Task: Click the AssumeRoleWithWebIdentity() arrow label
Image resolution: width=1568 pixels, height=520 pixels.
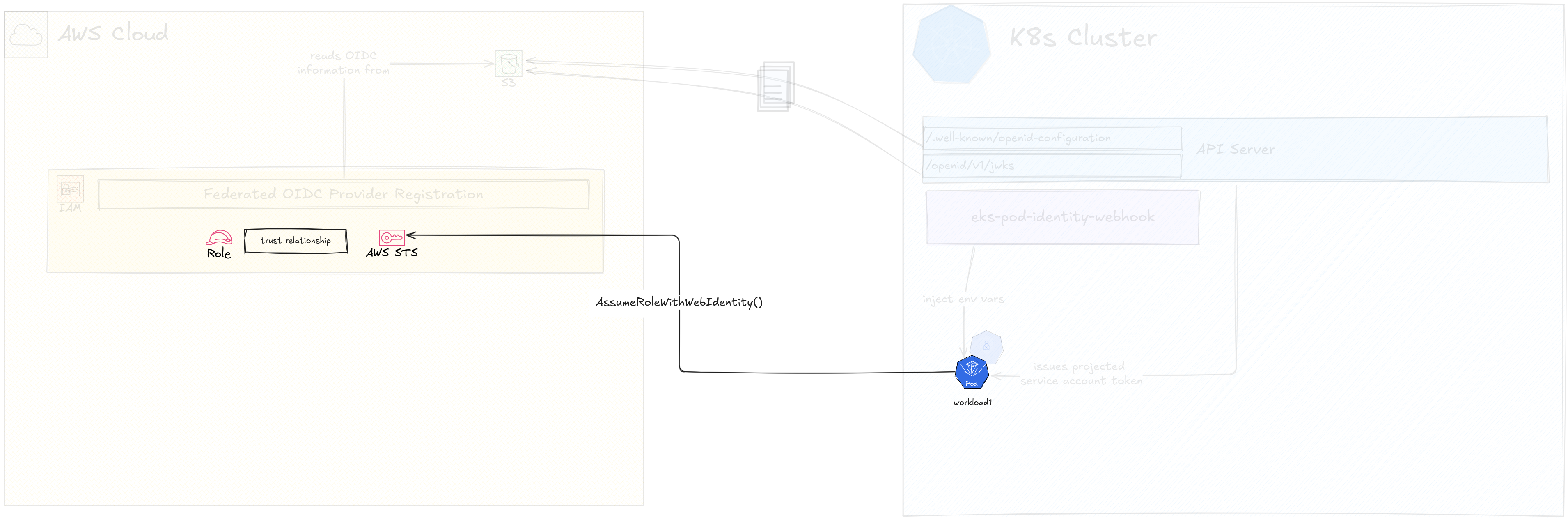Action: click(679, 302)
